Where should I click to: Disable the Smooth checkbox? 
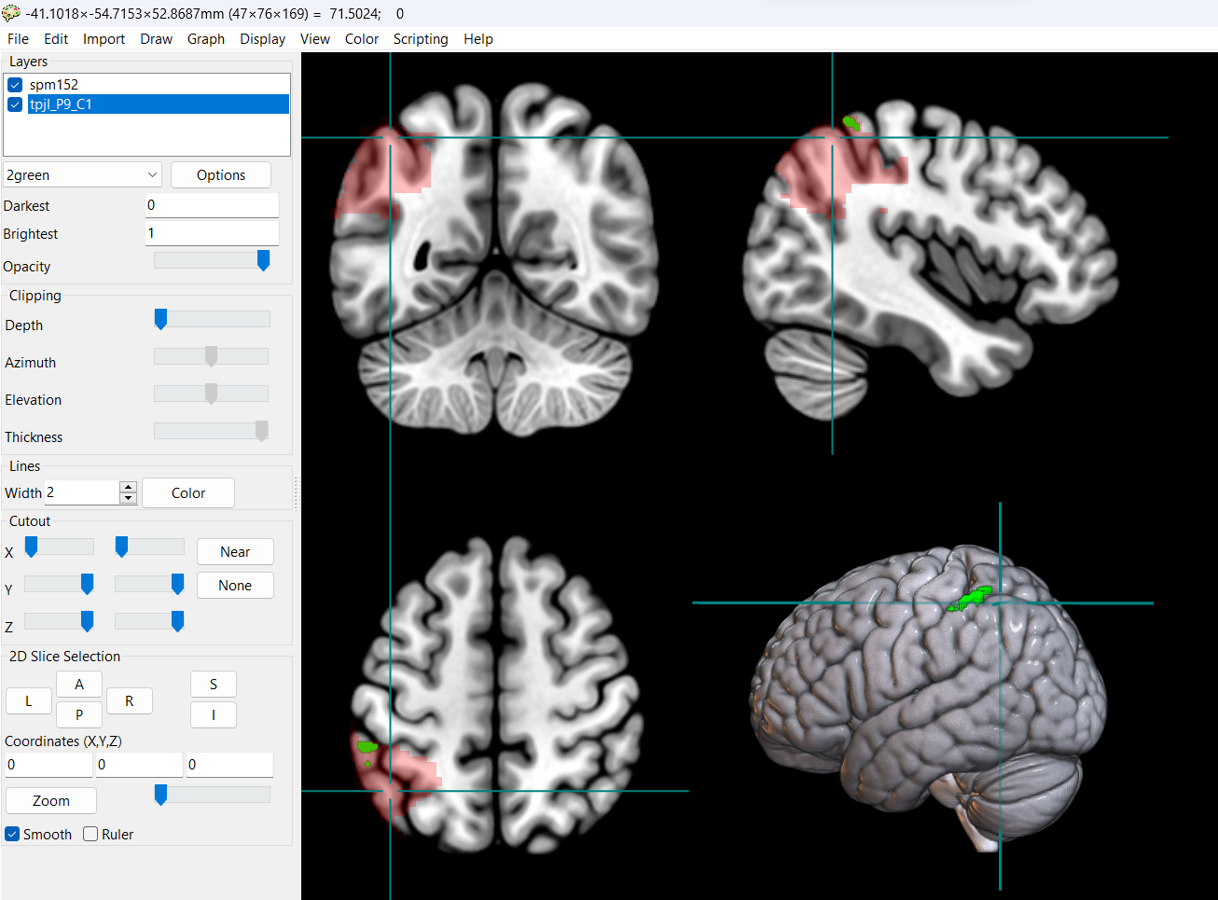pos(13,834)
